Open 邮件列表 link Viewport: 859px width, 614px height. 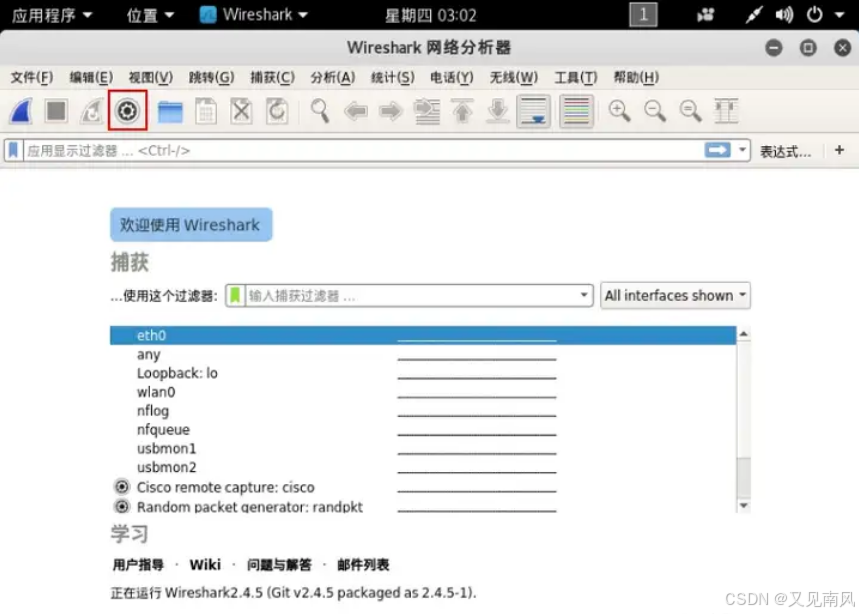(x=363, y=565)
